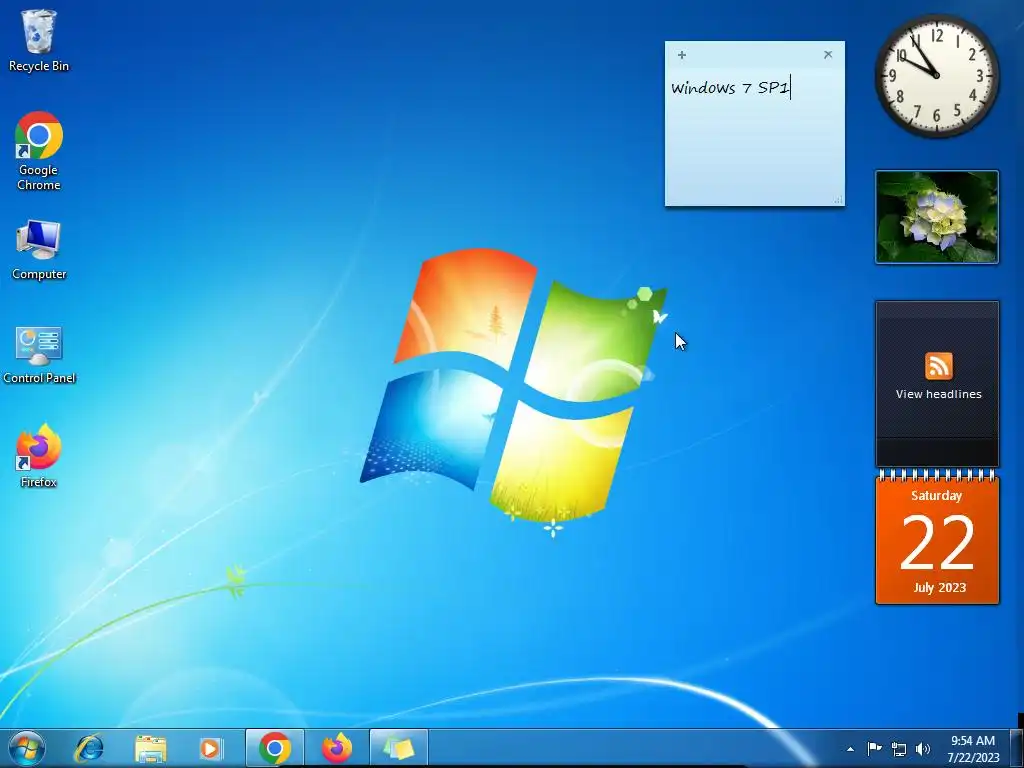Screen dimensions: 1024x768
Task: Click Show desktop strip at taskbar end
Action: coord(1017,749)
